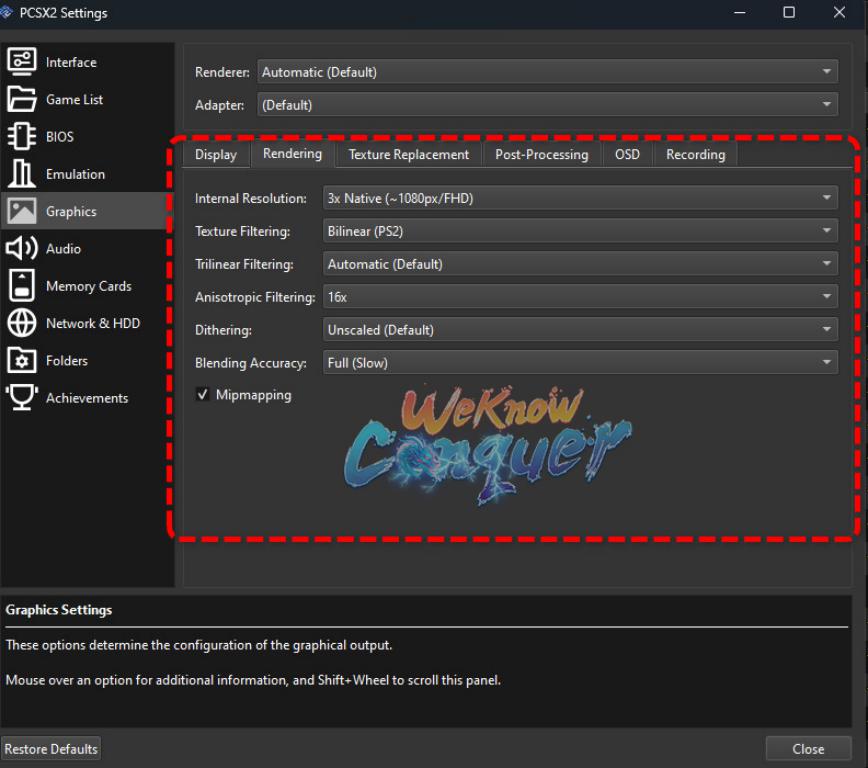Viewport: 868px width, 768px height.
Task: Open the Trilinear Filtering dropdown
Action: (580, 264)
